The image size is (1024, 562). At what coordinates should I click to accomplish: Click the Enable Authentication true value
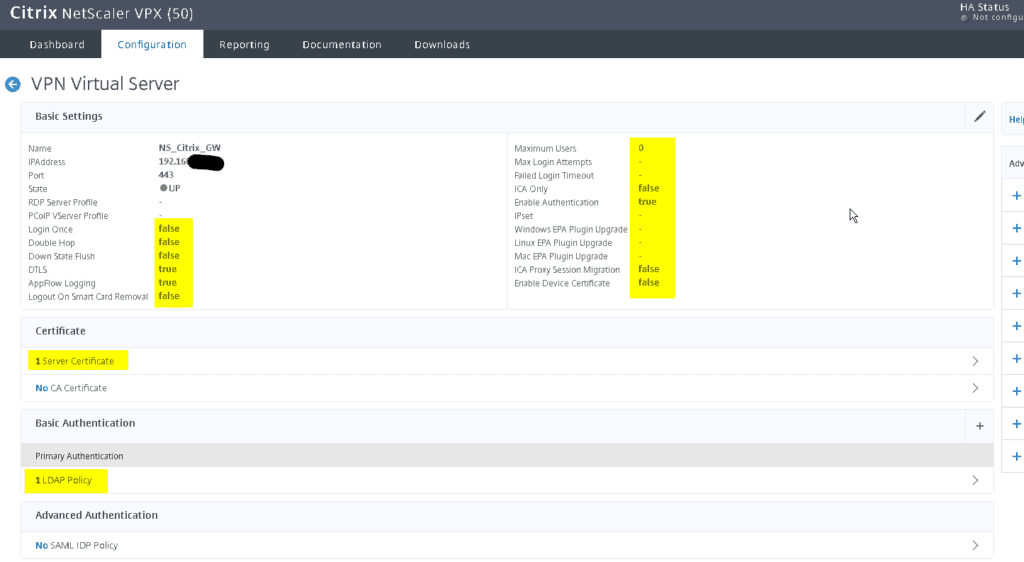[647, 202]
